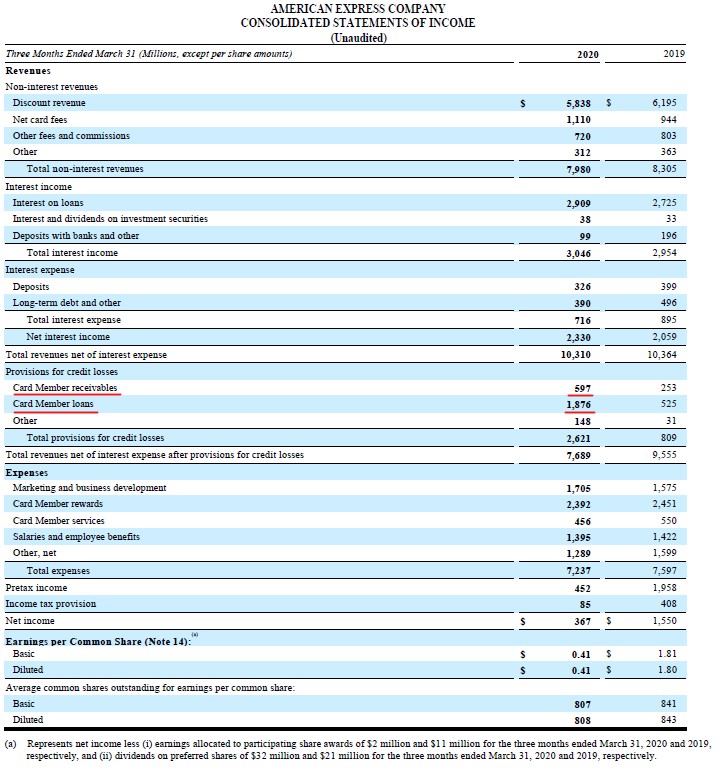Click the American Express Company title

click(x=357, y=8)
